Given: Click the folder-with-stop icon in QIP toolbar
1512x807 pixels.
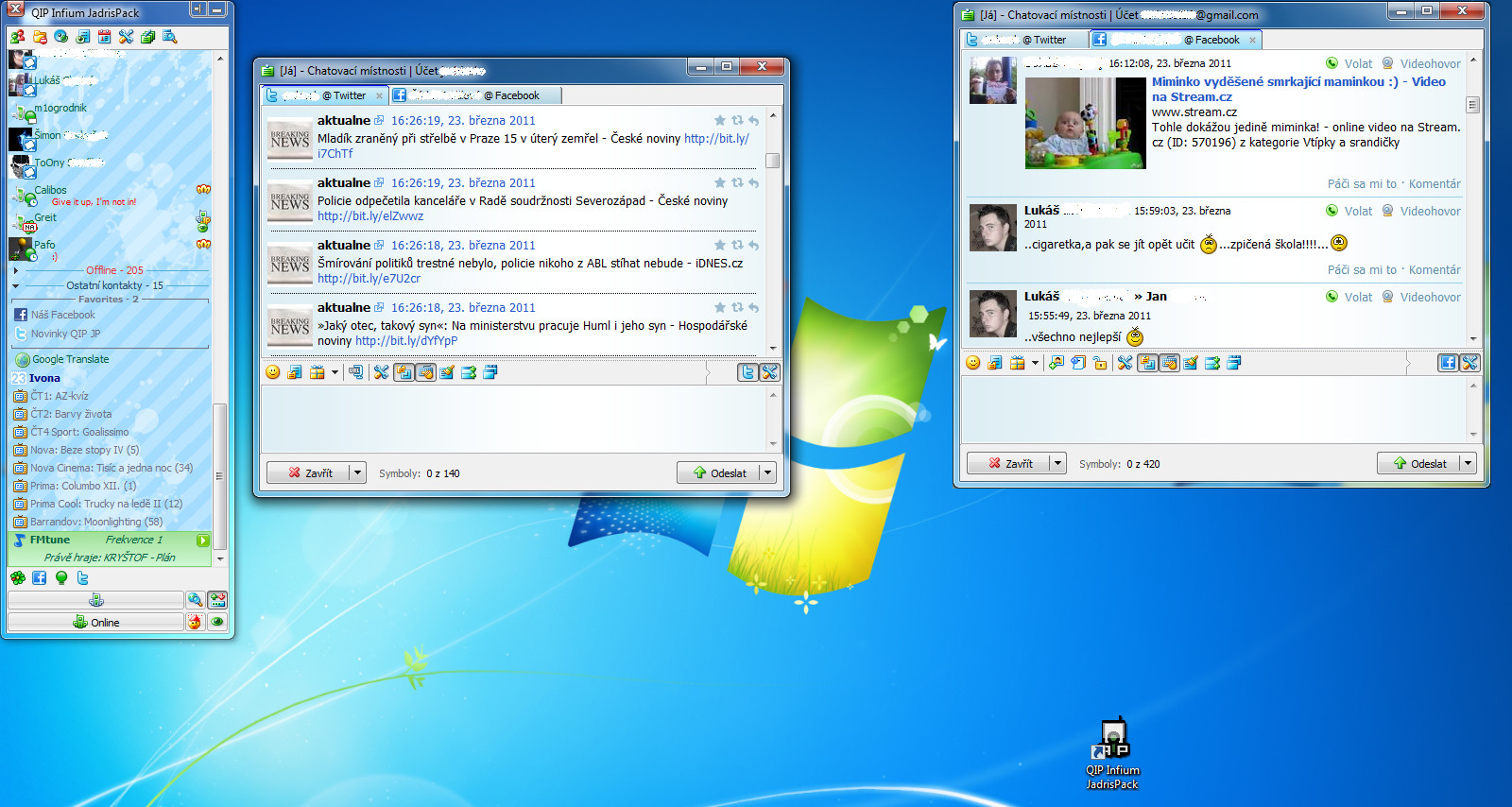Looking at the screenshot, I should [x=40, y=37].
